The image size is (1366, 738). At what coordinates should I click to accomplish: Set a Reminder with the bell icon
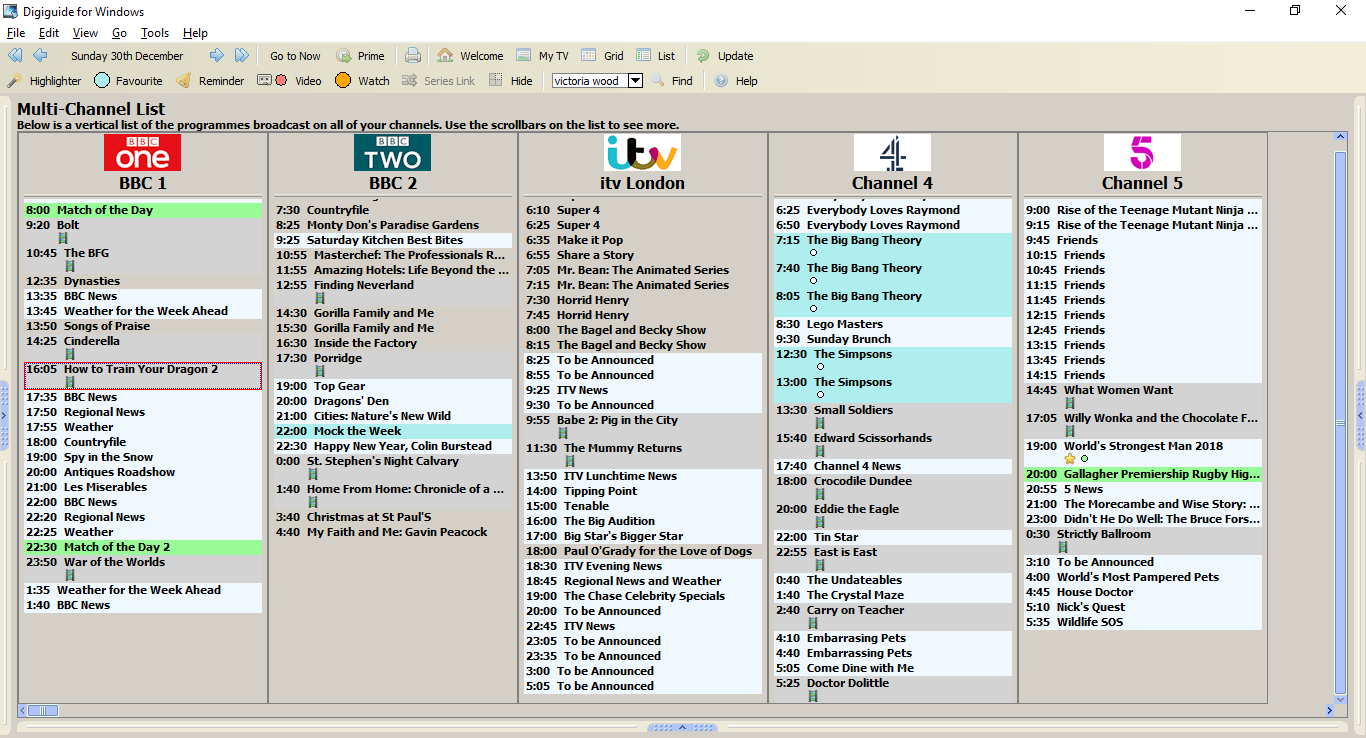click(x=184, y=81)
